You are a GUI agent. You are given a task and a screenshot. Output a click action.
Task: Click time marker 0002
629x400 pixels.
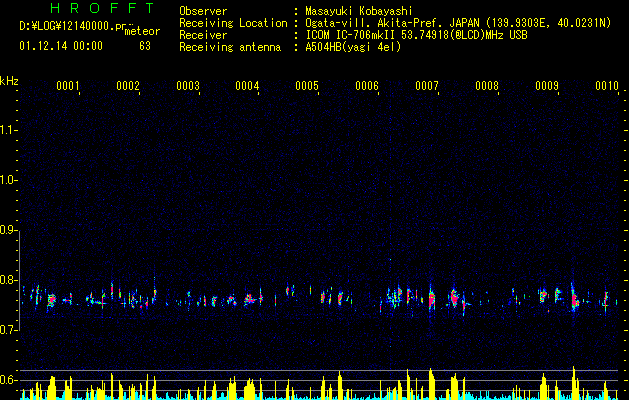click(128, 86)
